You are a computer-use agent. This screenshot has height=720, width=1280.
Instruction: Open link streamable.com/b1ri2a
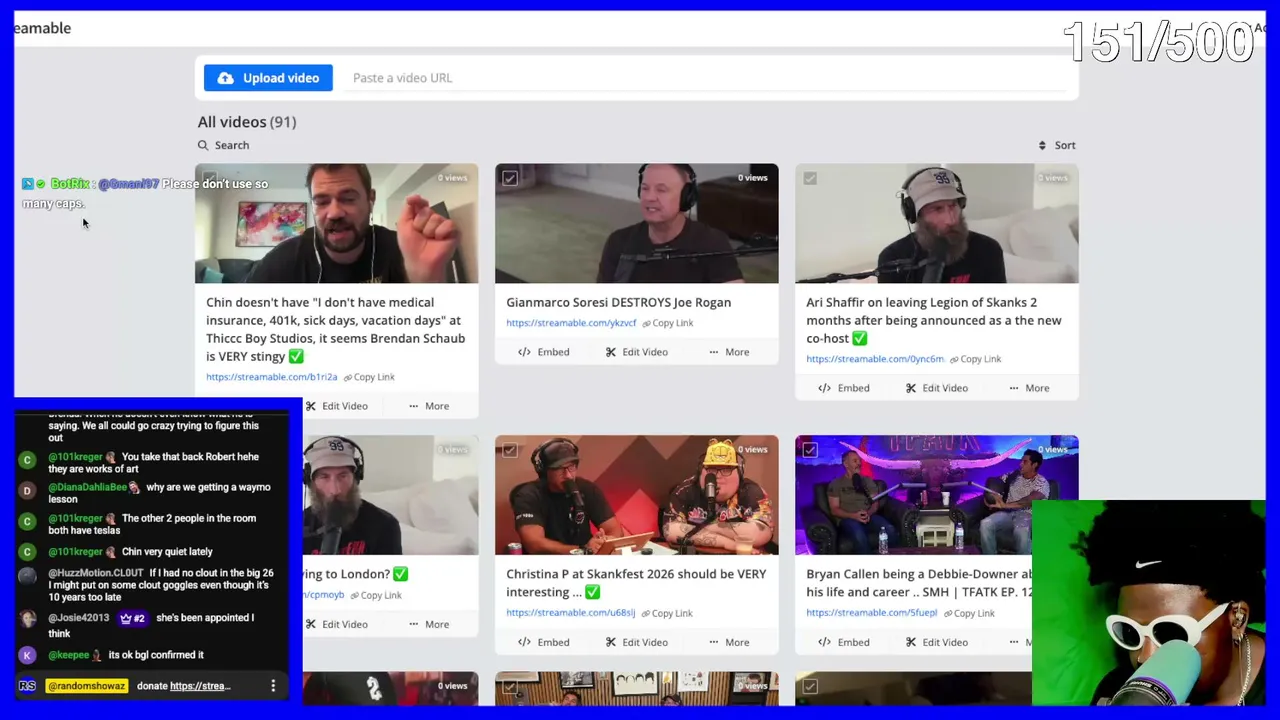pyautogui.click(x=271, y=377)
